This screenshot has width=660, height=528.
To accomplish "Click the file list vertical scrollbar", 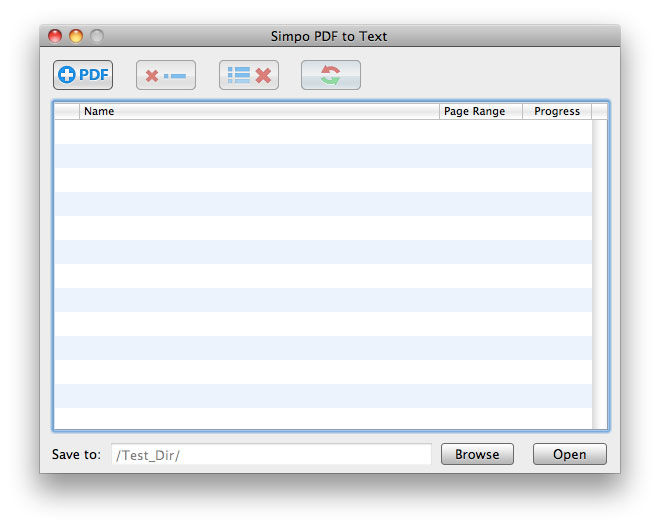I will pos(600,274).
